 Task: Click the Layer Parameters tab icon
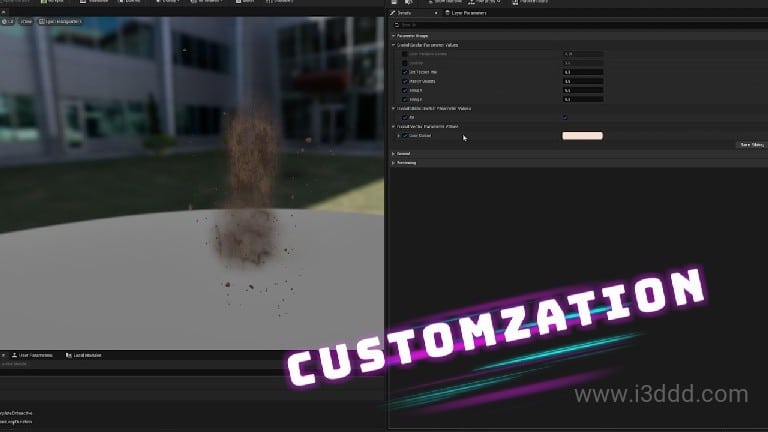point(447,13)
